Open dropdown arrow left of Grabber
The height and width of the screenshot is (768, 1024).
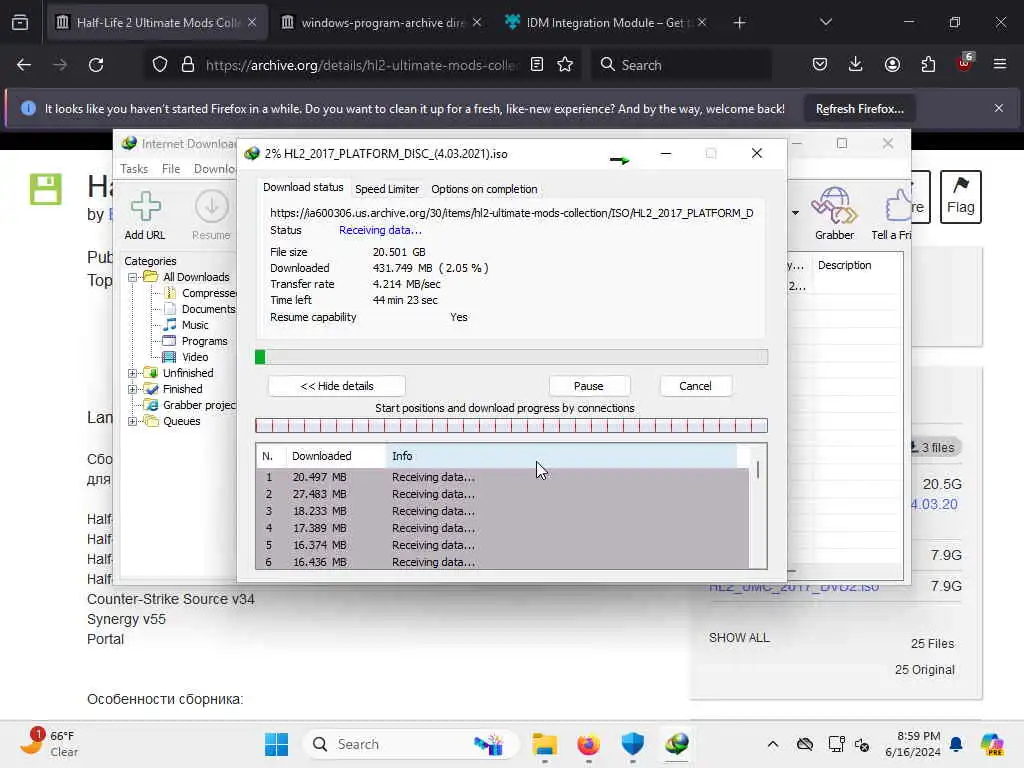(795, 212)
